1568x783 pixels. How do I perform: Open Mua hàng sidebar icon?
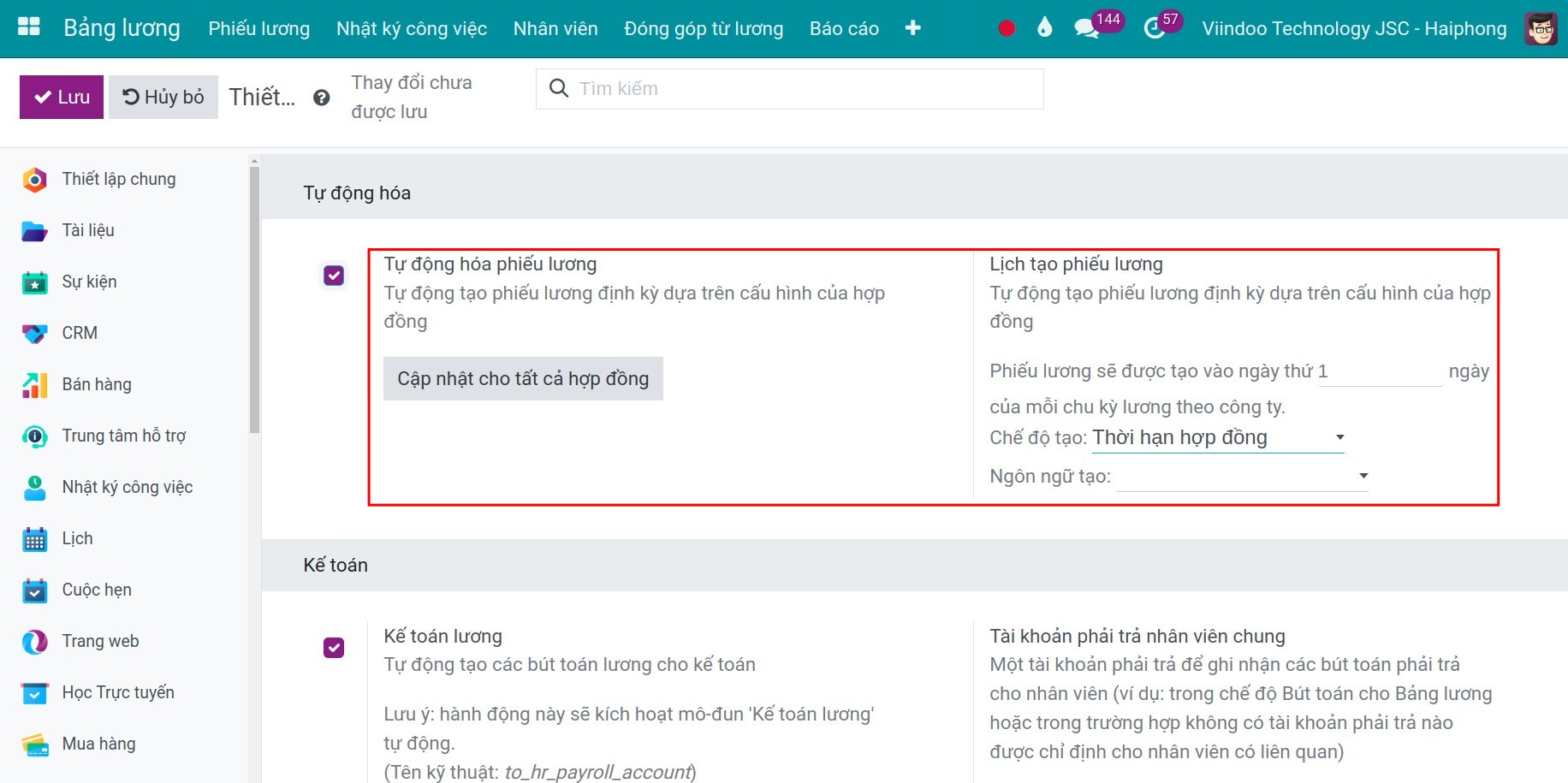(x=34, y=744)
